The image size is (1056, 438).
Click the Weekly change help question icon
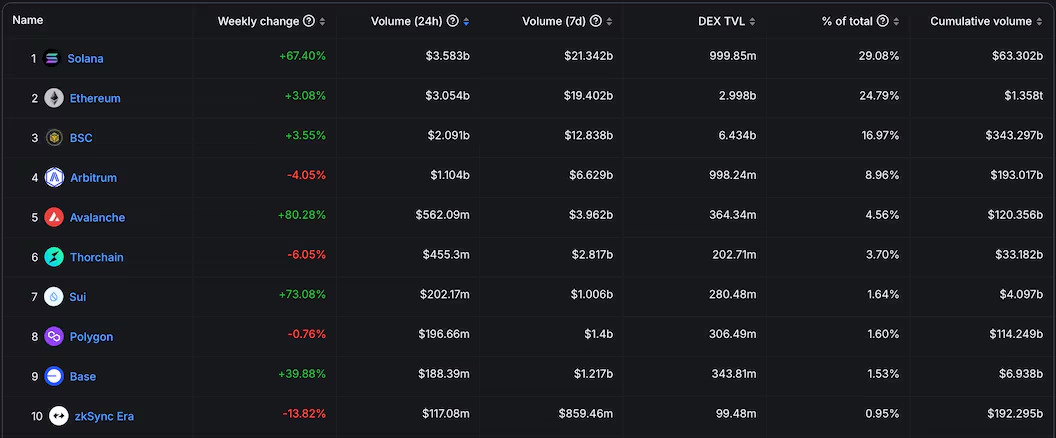coord(308,21)
